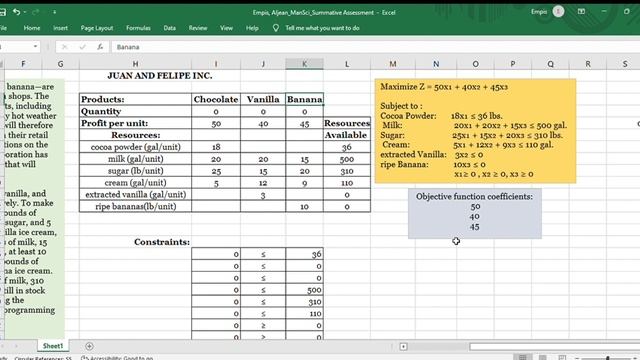Switch to Page Break Preview icon
The height and width of the screenshot is (360, 640).
click(x=562, y=358)
